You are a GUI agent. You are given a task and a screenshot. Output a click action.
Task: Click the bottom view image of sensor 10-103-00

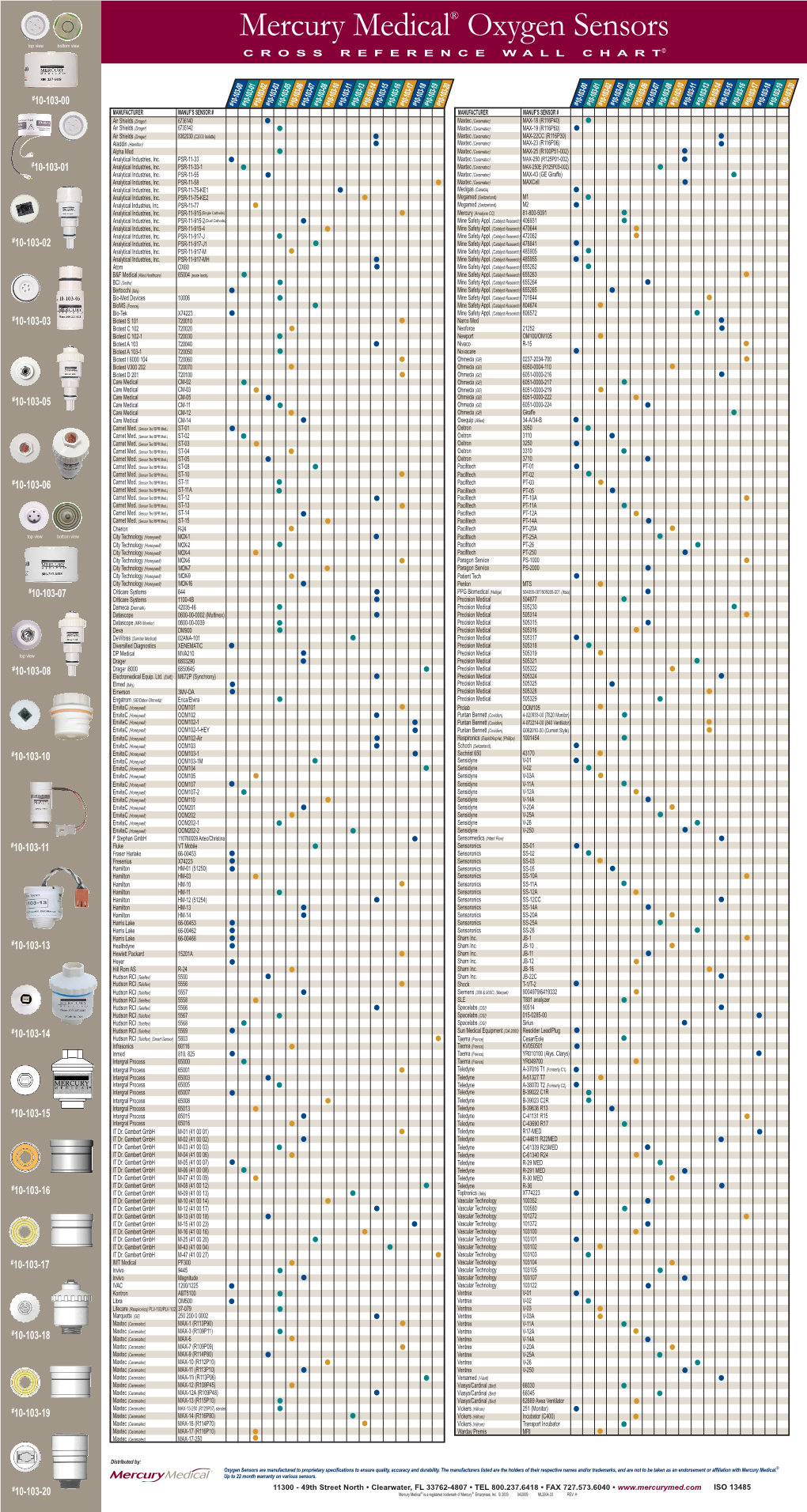click(x=68, y=28)
